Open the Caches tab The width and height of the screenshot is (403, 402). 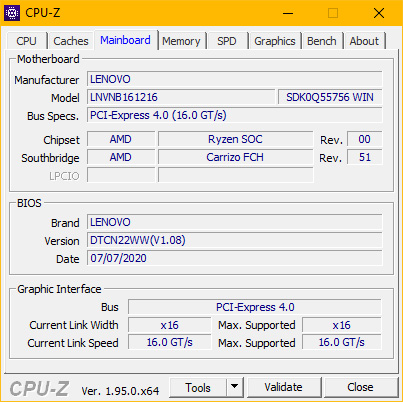(x=71, y=41)
